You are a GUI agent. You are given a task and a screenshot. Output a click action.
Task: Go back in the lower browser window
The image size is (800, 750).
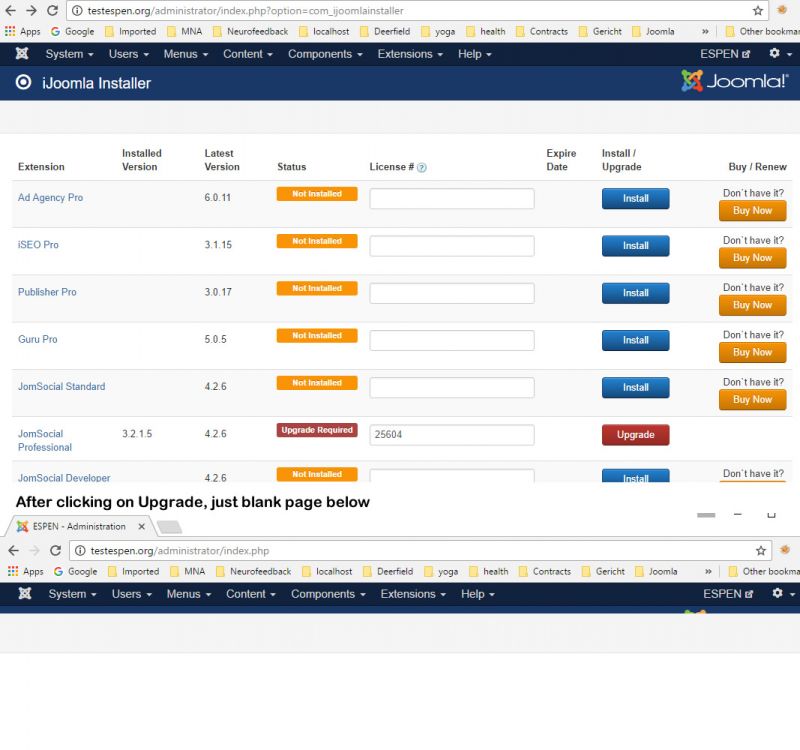click(x=14, y=551)
